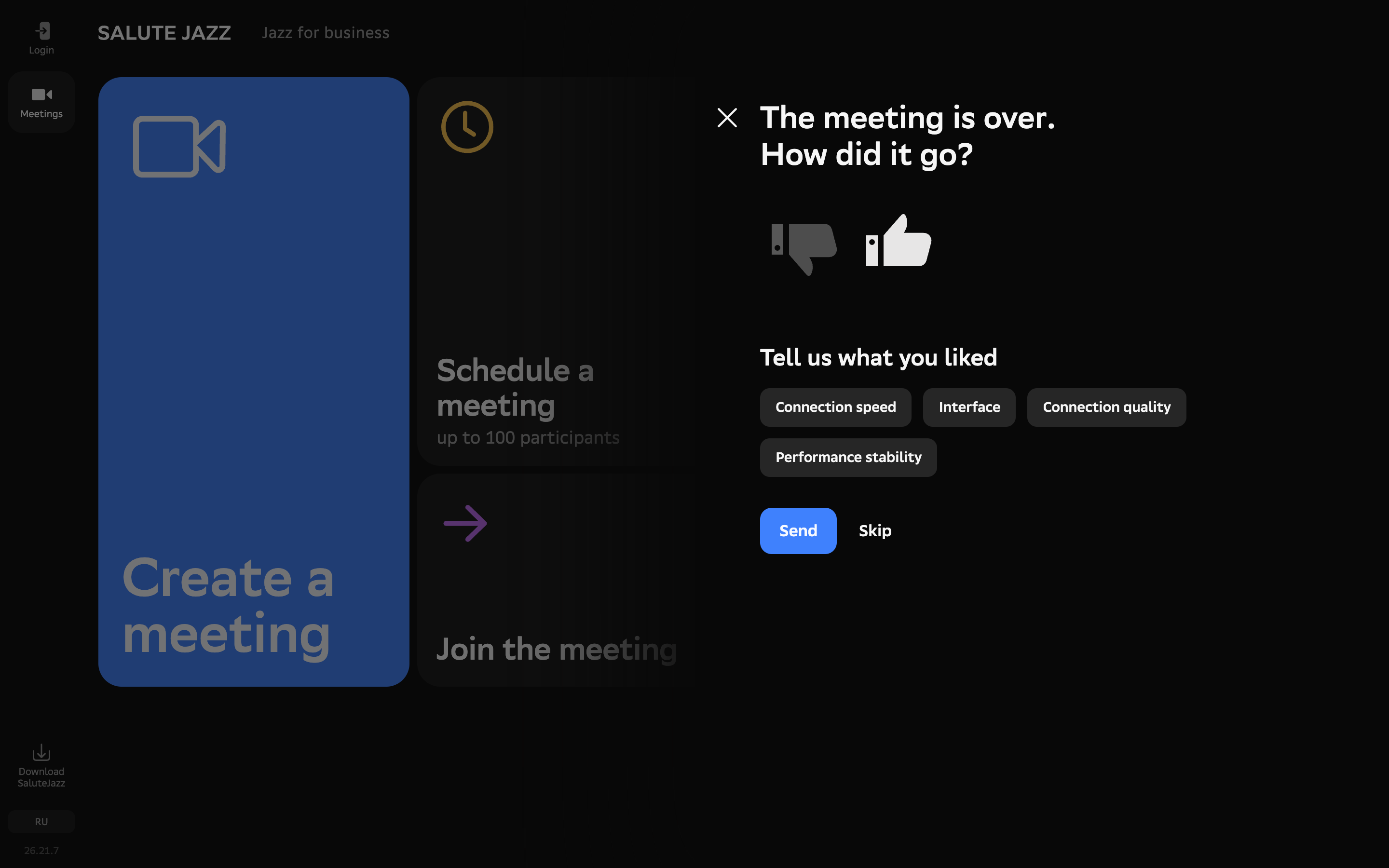Toggle the Interface tag
This screenshot has width=1389, height=868.
click(x=969, y=407)
